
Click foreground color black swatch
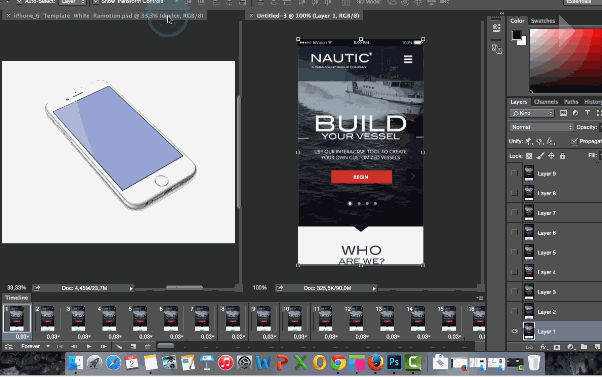516,35
